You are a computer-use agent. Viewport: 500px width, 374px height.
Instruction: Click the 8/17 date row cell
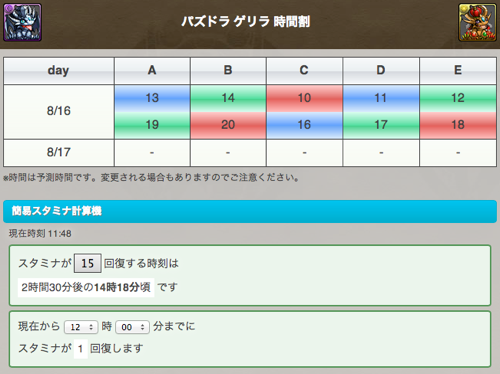(x=59, y=153)
